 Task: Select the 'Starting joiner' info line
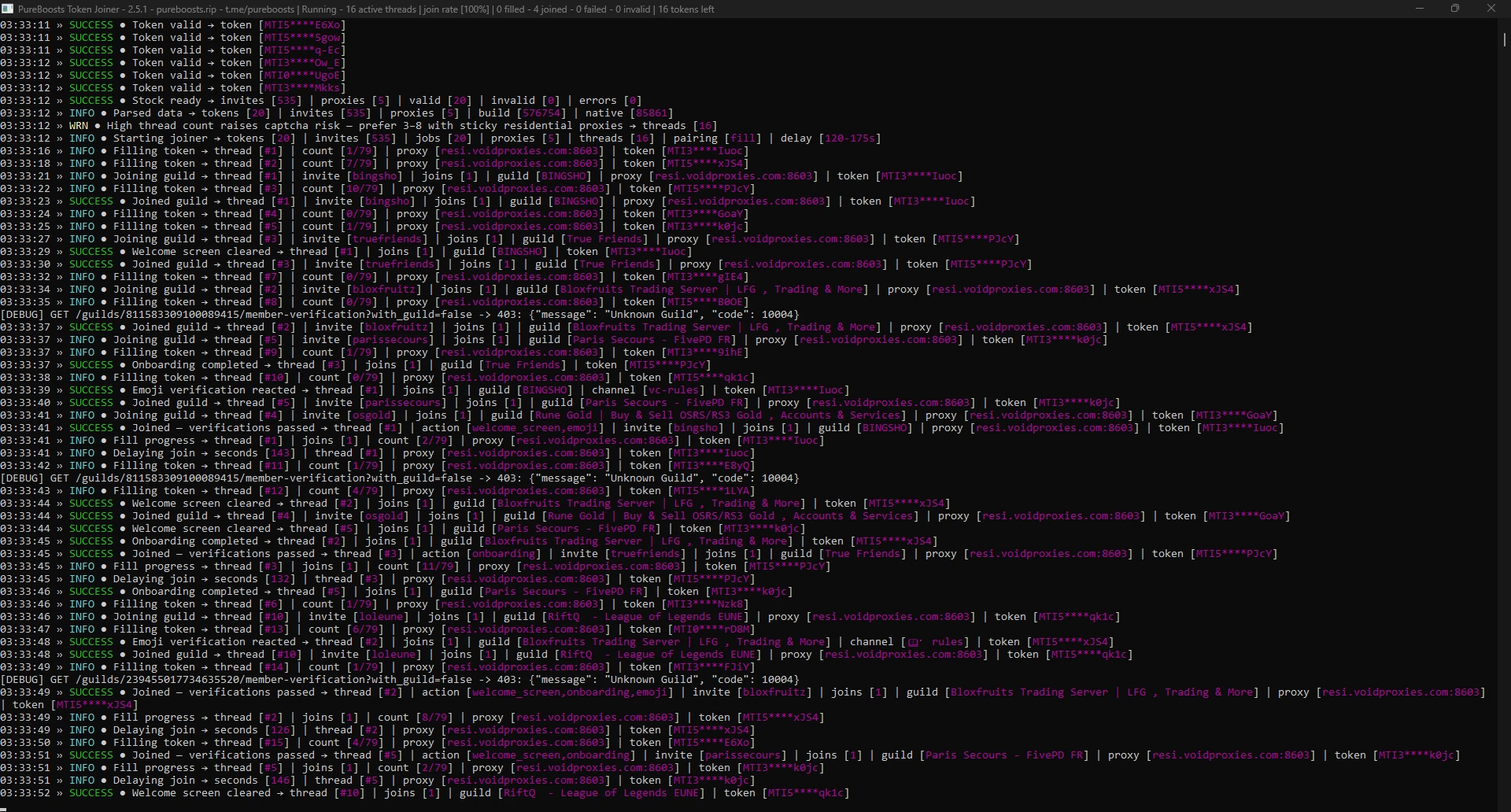[x=441, y=138]
